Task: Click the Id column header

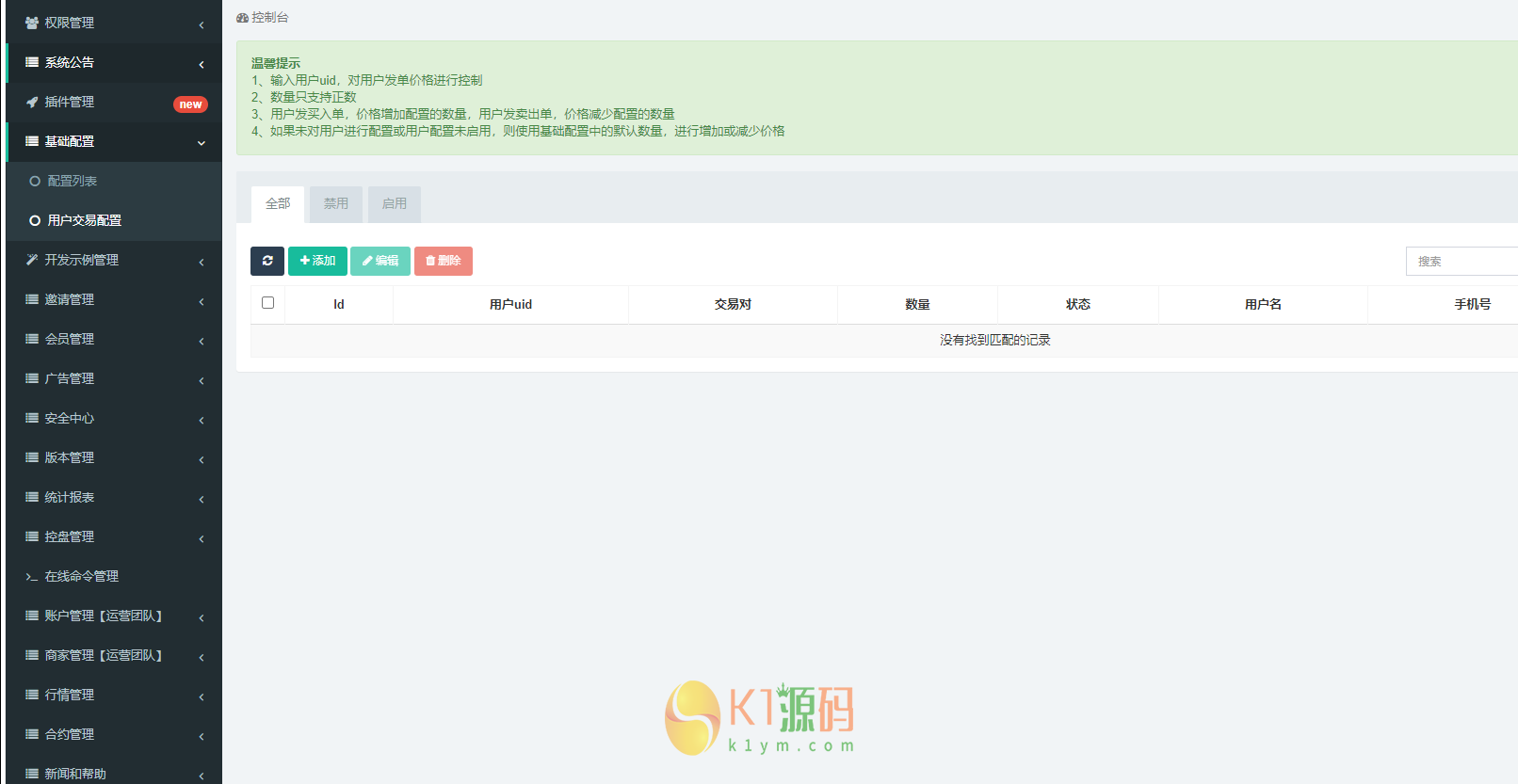Action: click(x=339, y=304)
